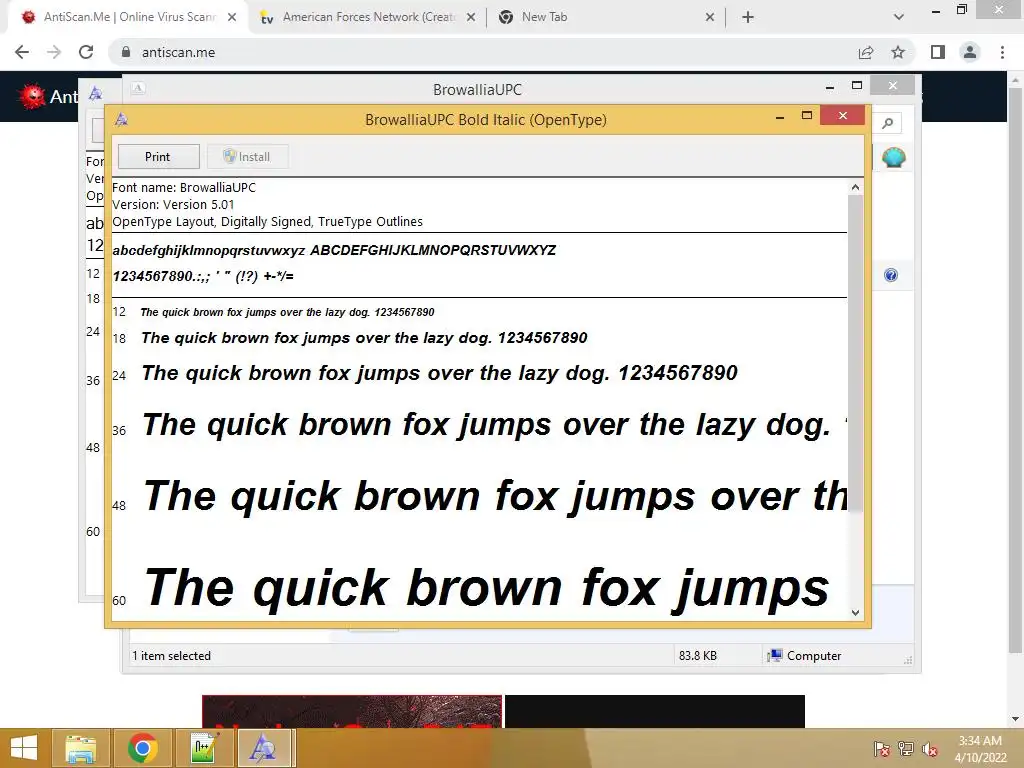Open File Explorer from taskbar

81,748
